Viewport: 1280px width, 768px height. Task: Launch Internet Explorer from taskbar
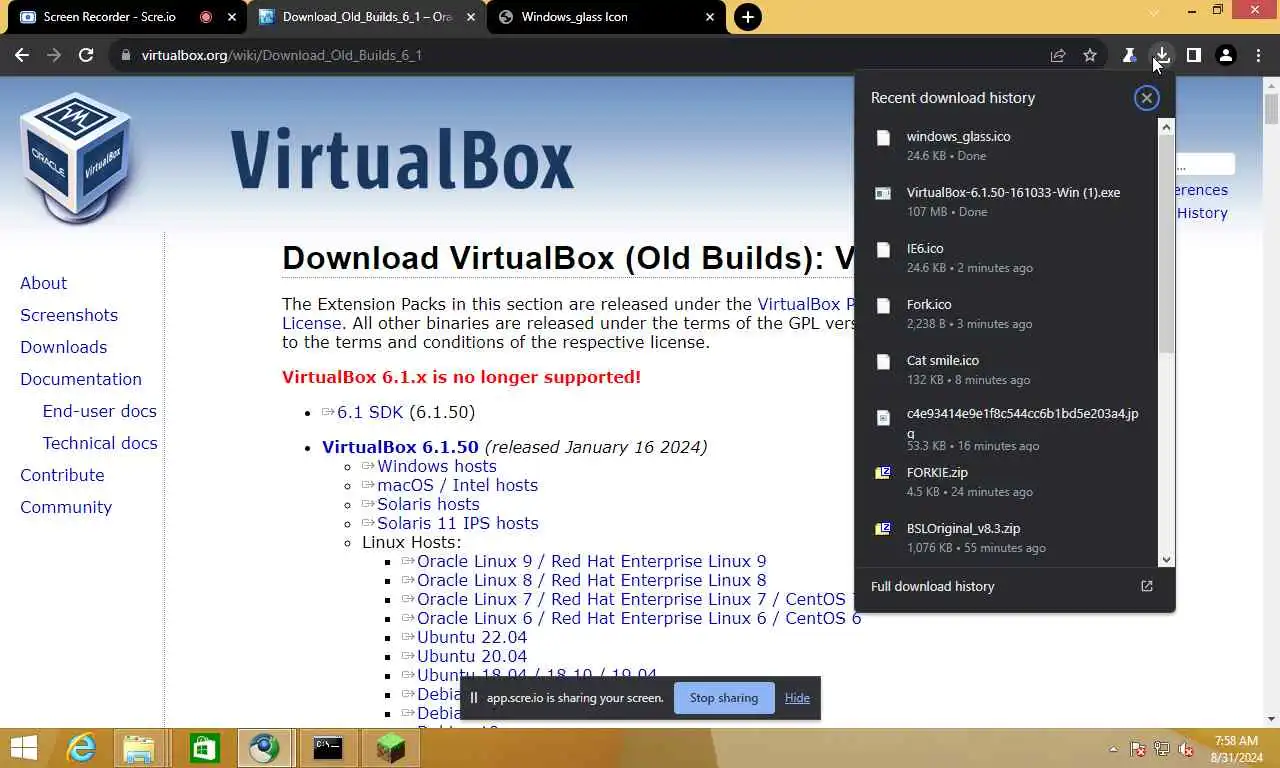click(81, 748)
